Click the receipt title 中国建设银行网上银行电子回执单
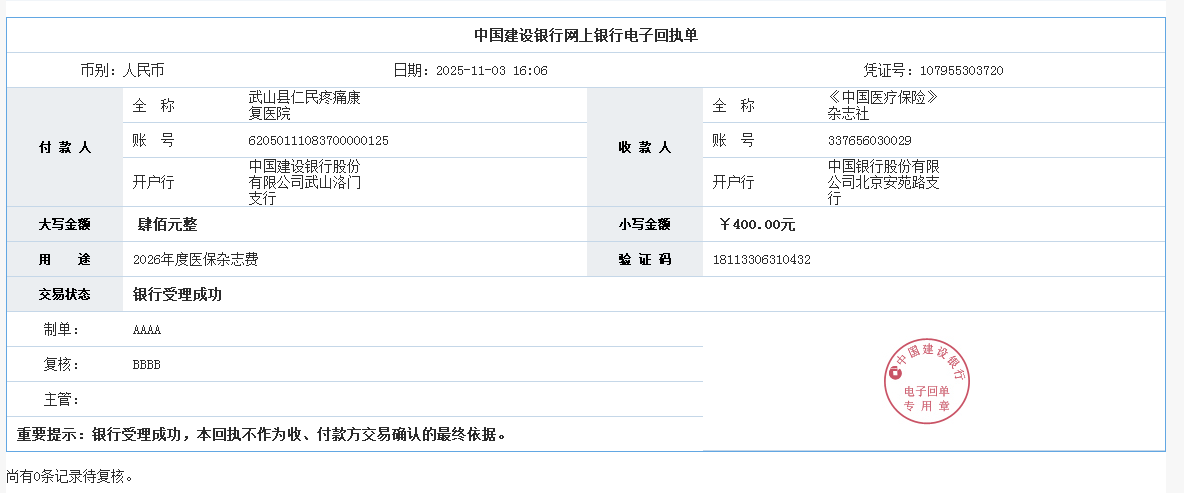This screenshot has height=493, width=1184. [586, 35]
